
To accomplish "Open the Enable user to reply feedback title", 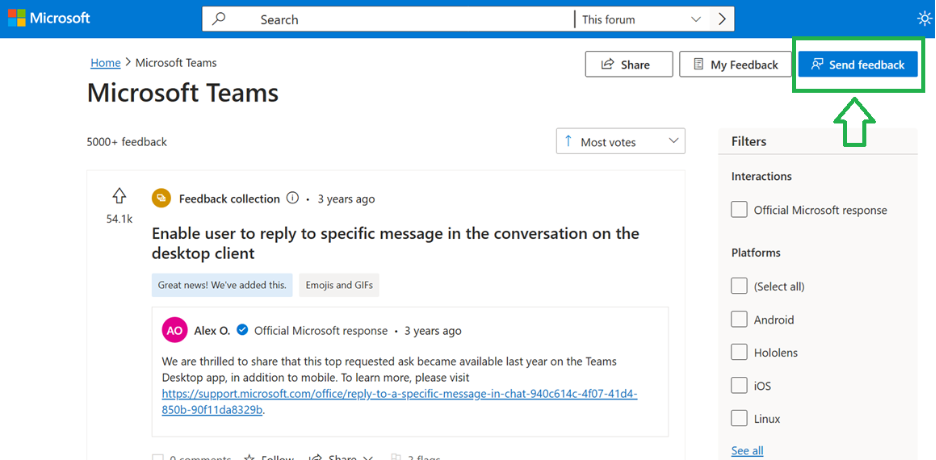I will pos(395,243).
